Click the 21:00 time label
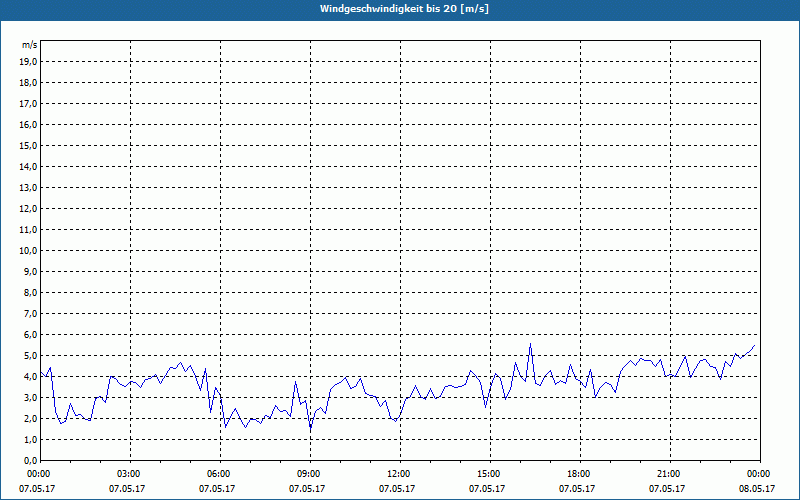The width and height of the screenshot is (800, 500). point(670,474)
